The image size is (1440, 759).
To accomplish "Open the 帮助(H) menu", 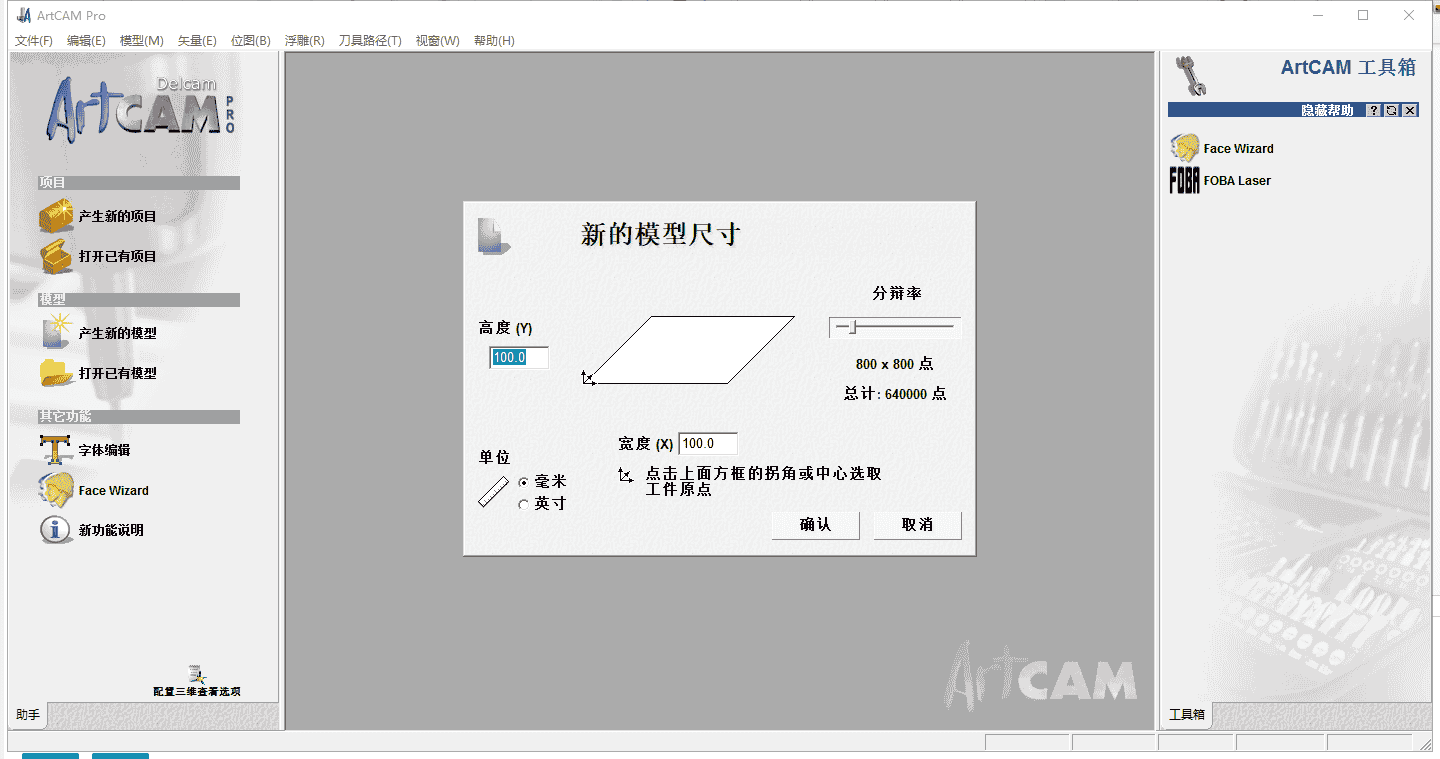I will (494, 41).
